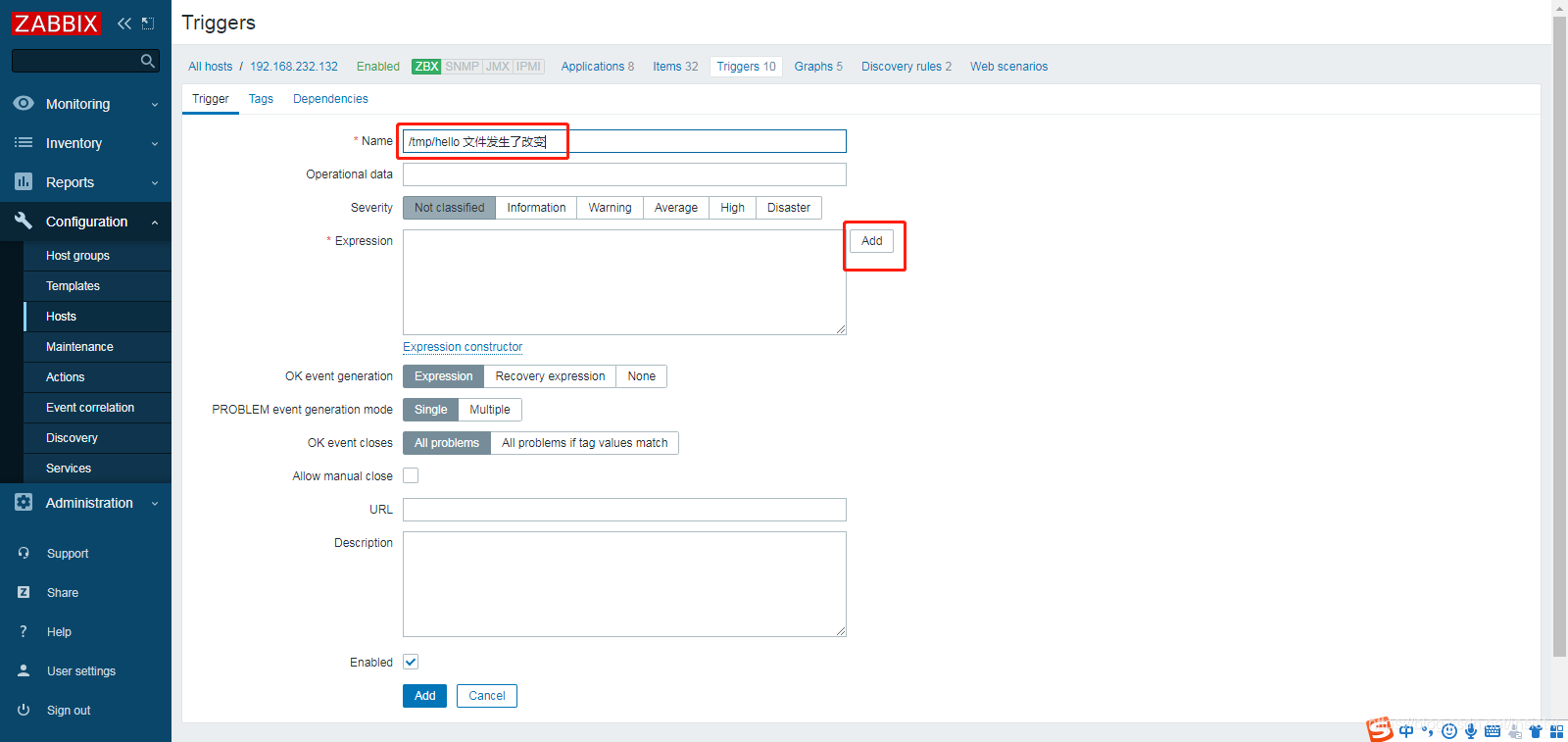
Task: Select Disaster severity
Action: pos(789,208)
